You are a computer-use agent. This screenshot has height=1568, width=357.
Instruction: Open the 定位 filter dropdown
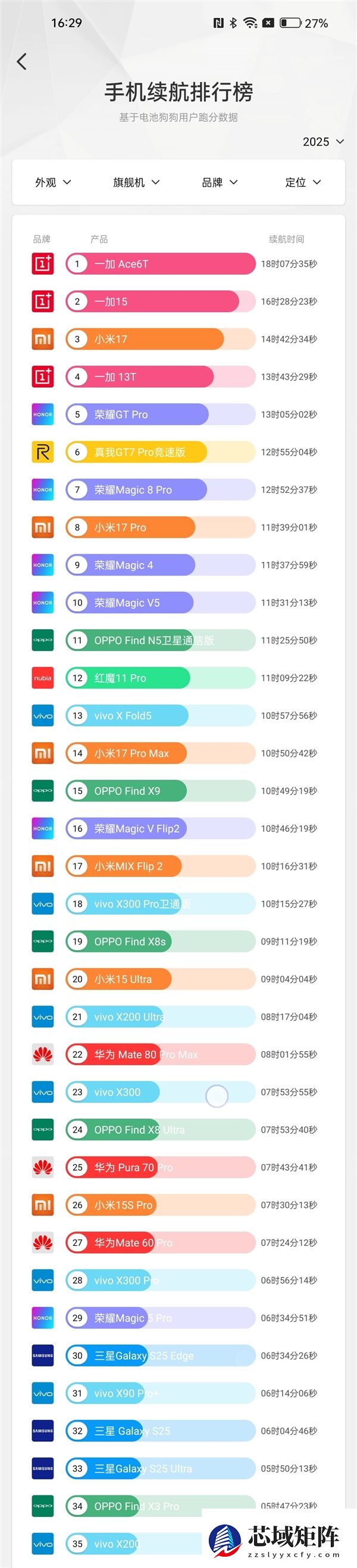[303, 183]
